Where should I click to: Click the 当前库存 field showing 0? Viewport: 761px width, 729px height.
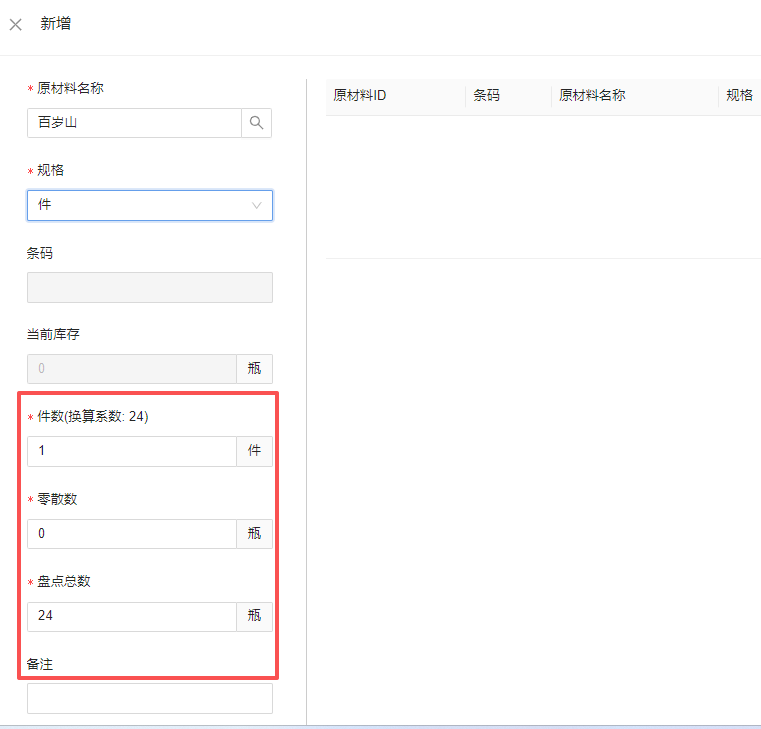tap(131, 369)
